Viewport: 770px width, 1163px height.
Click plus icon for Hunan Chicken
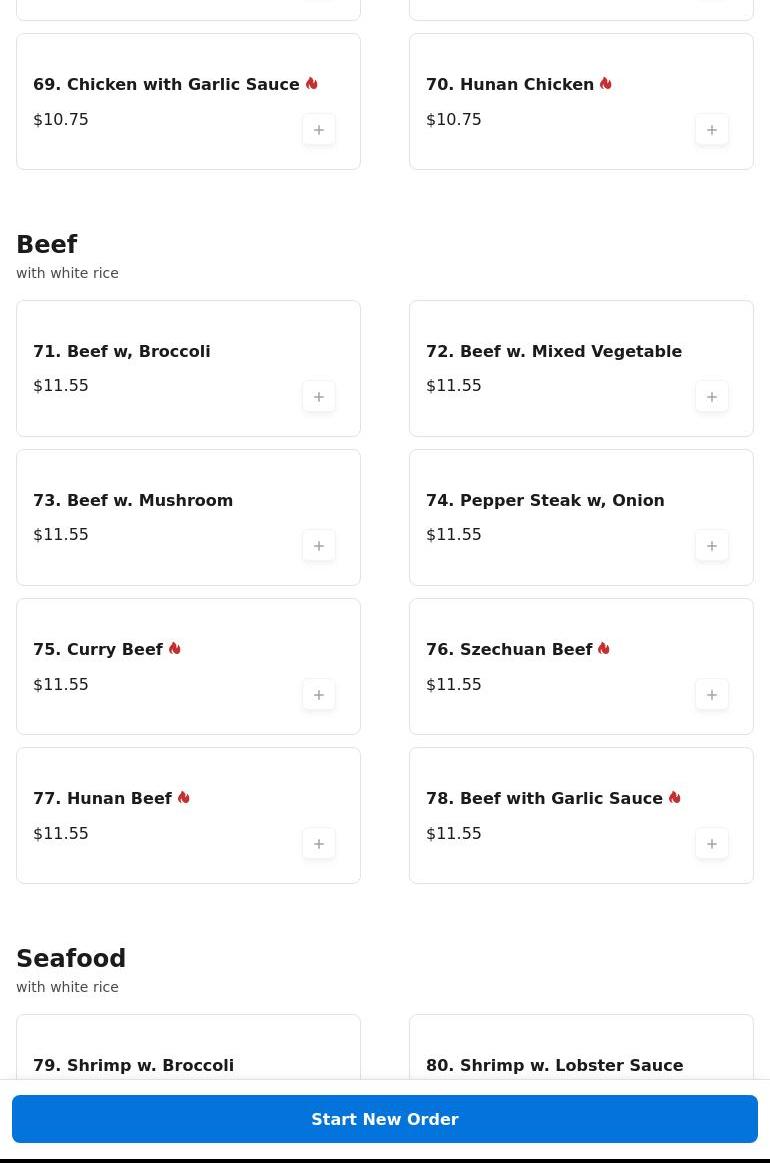click(712, 130)
